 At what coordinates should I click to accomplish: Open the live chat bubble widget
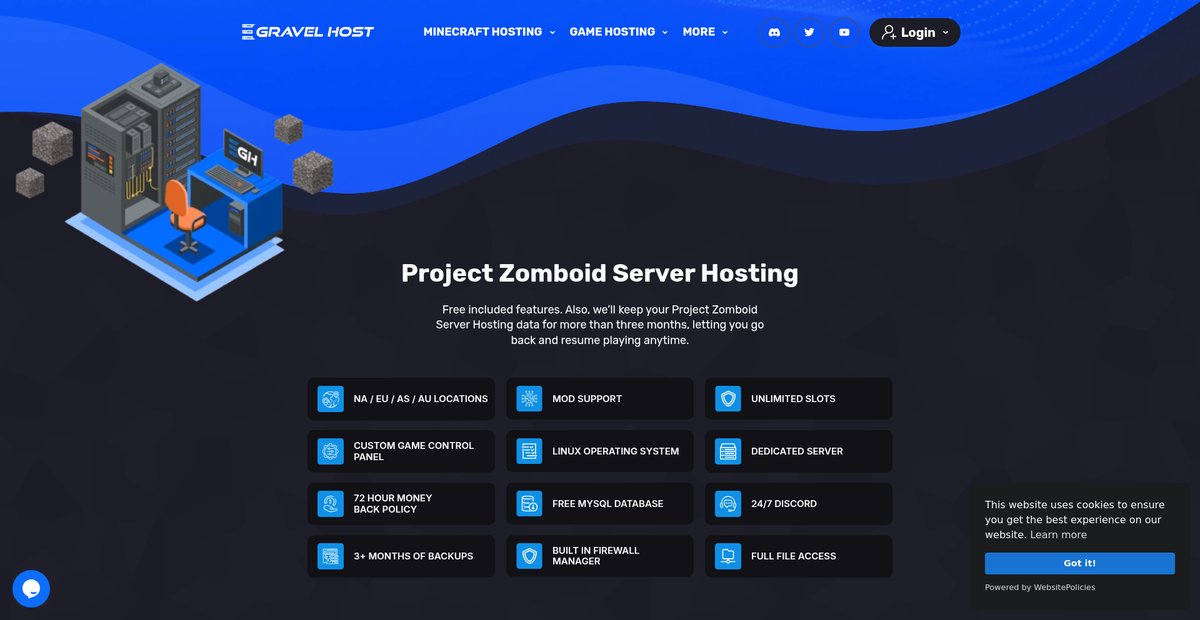pos(31,589)
